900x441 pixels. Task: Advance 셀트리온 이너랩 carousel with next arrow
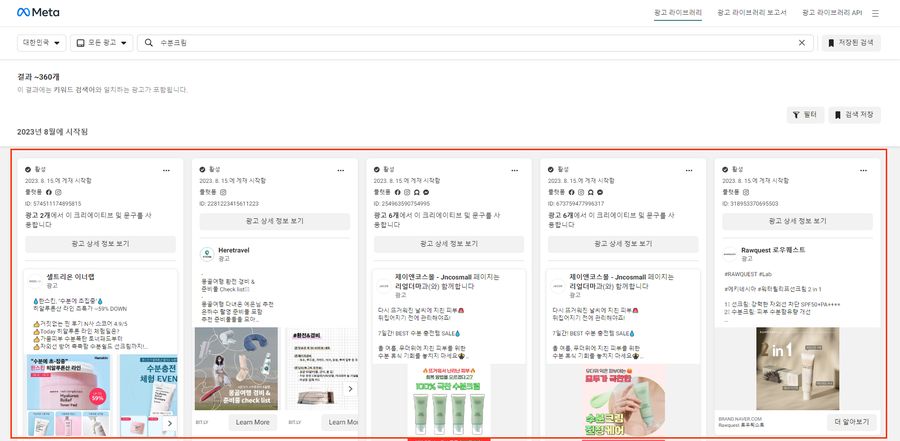point(169,424)
